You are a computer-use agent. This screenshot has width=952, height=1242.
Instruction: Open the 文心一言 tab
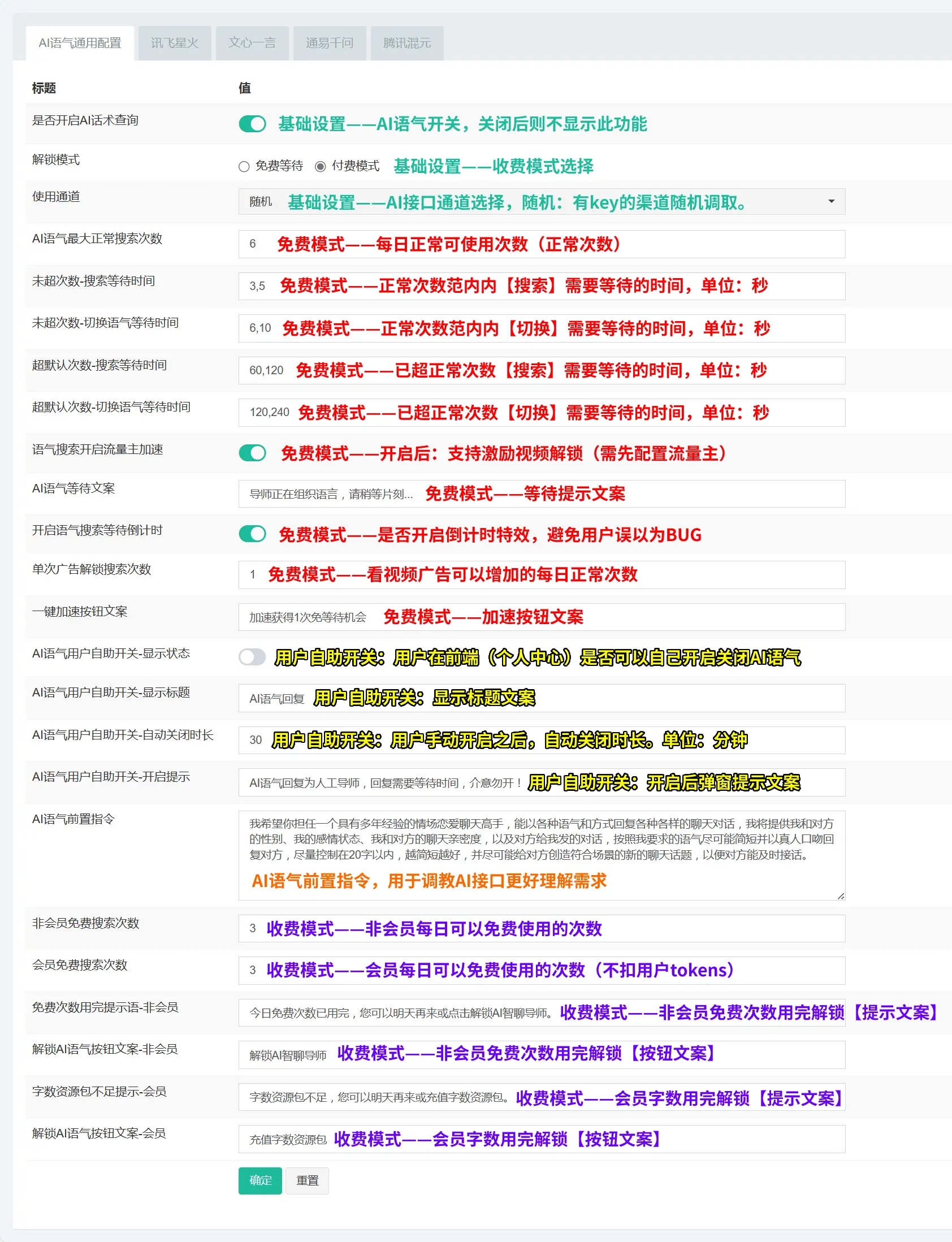pos(252,43)
